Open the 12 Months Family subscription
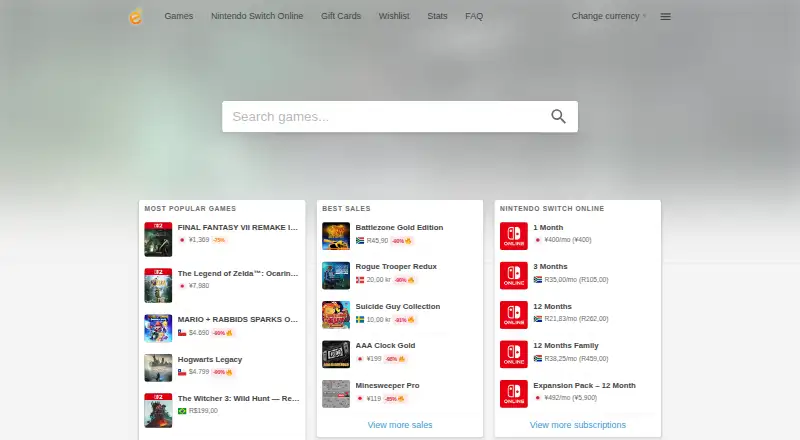The width and height of the screenshot is (800, 440). 566,346
